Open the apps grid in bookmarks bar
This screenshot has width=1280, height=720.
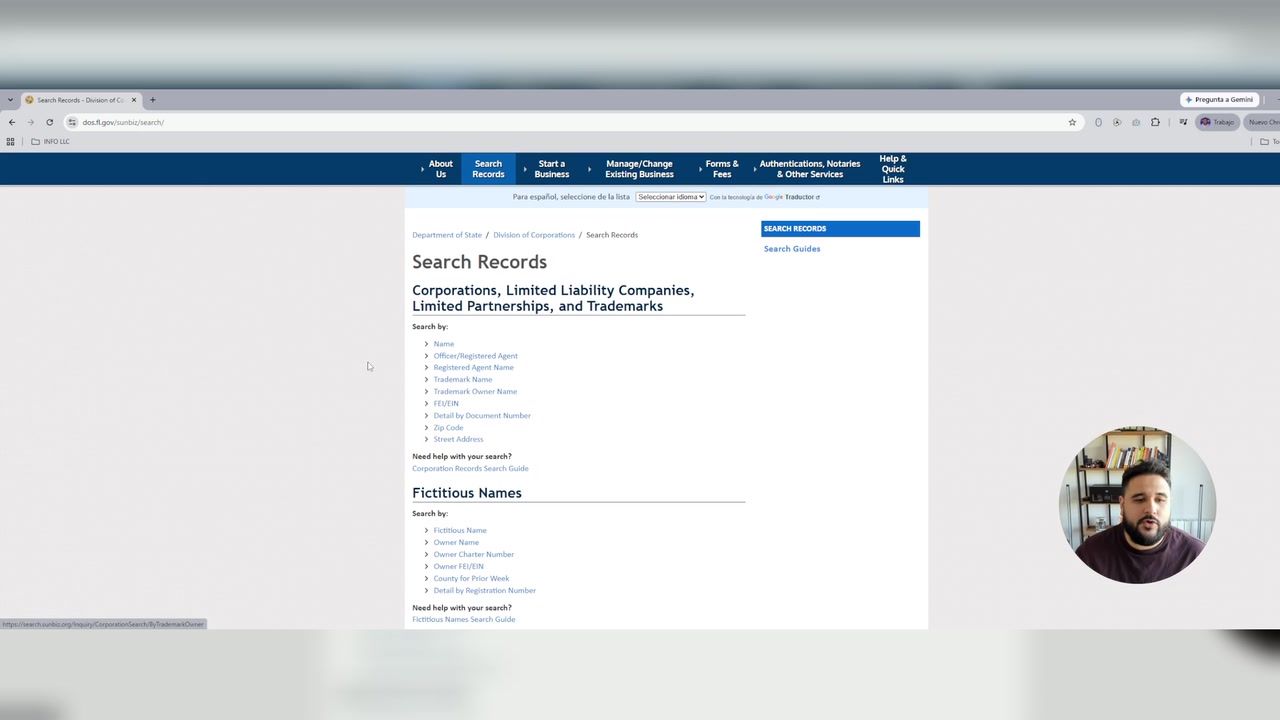pos(11,141)
